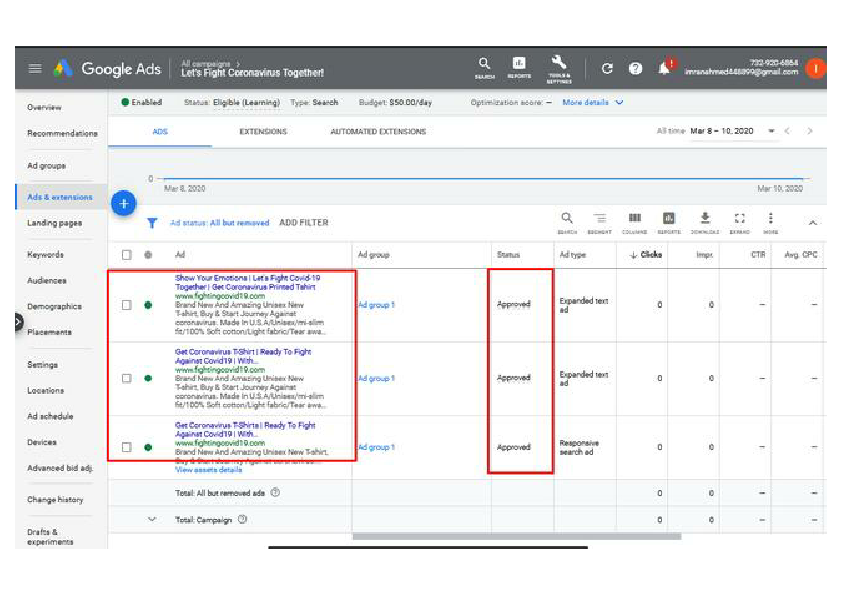Image resolution: width=842 pixels, height=595 pixels.
Task: Sort by Clicks column
Action: [646, 255]
